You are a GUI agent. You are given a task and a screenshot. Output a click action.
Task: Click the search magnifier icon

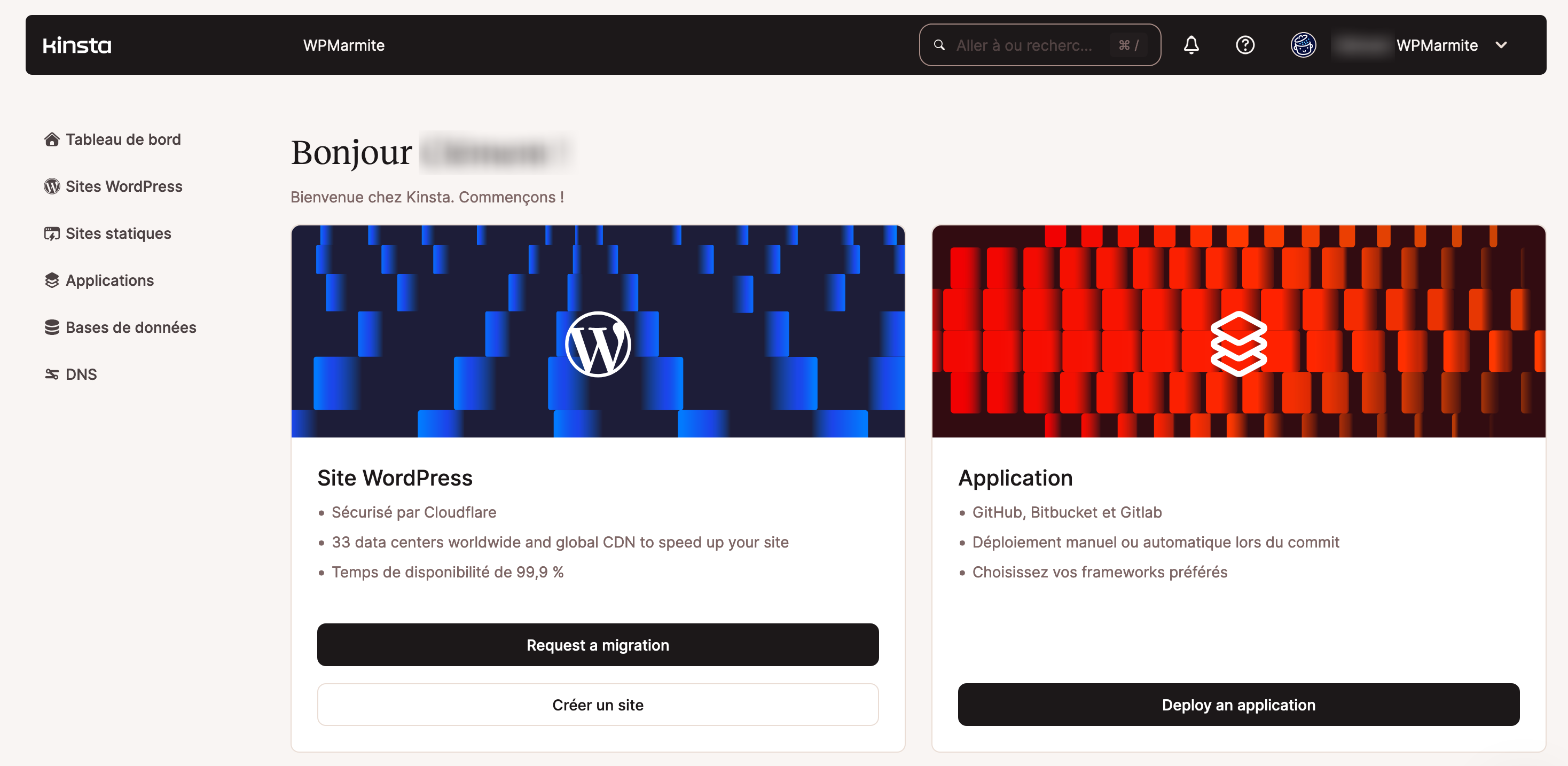[x=939, y=45]
